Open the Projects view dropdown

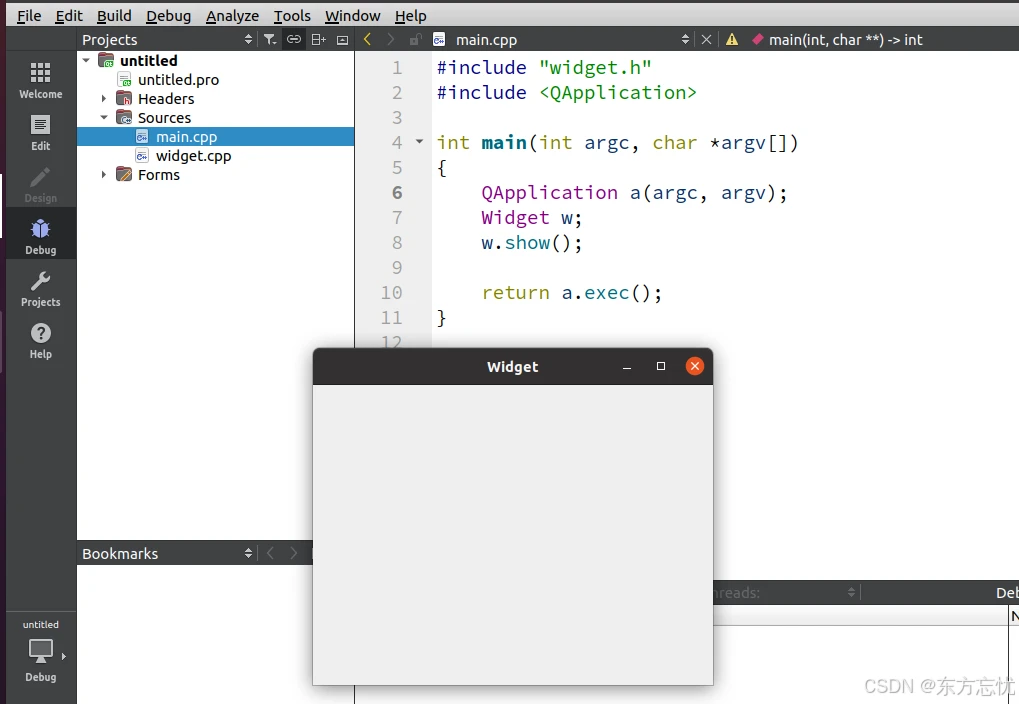click(x=249, y=40)
